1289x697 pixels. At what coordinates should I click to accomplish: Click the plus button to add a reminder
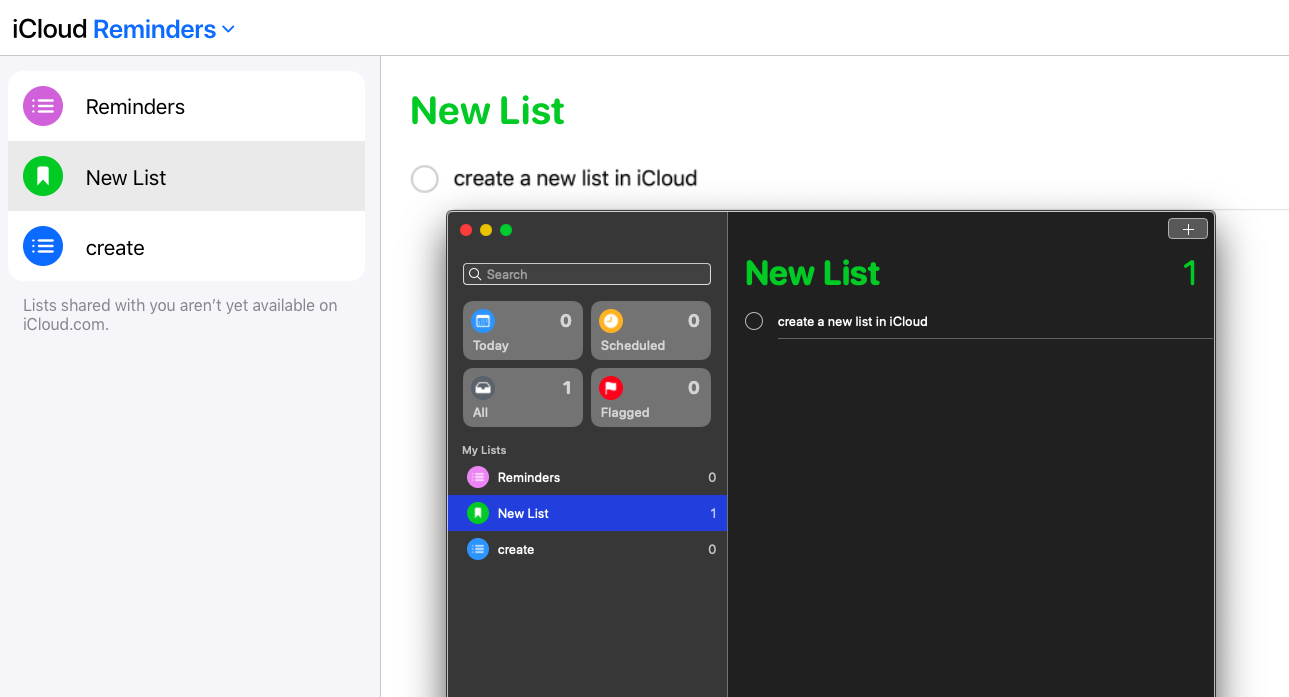tap(1187, 228)
